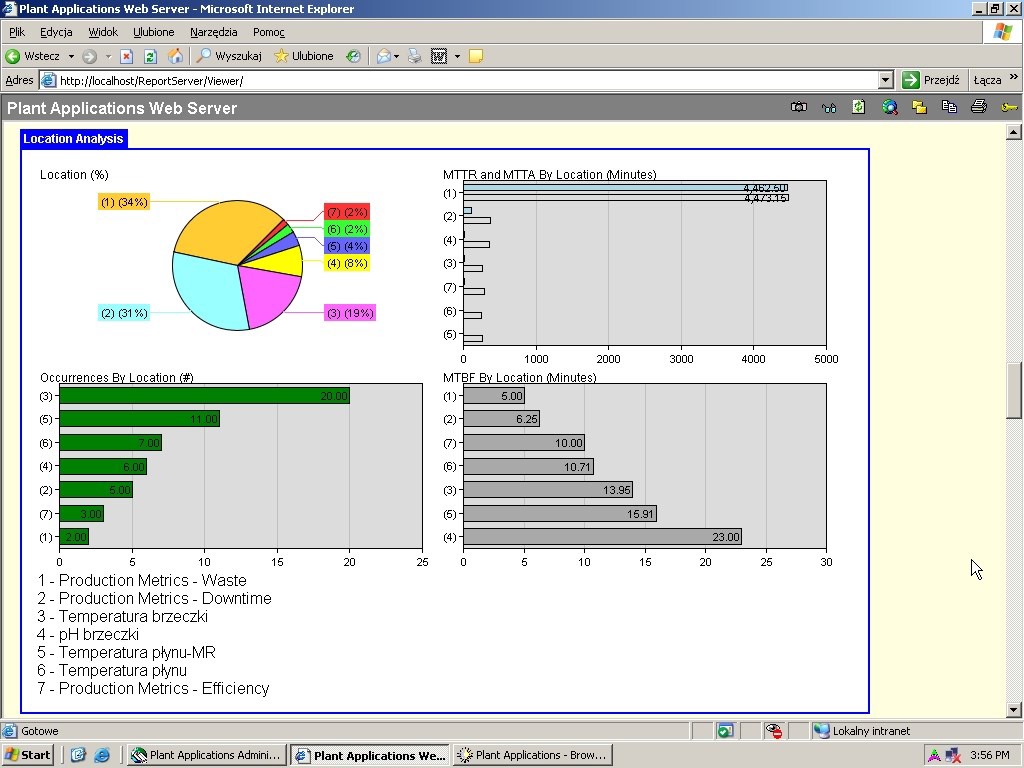Select the Location Analysis tab
The image size is (1024, 768).
click(x=73, y=138)
